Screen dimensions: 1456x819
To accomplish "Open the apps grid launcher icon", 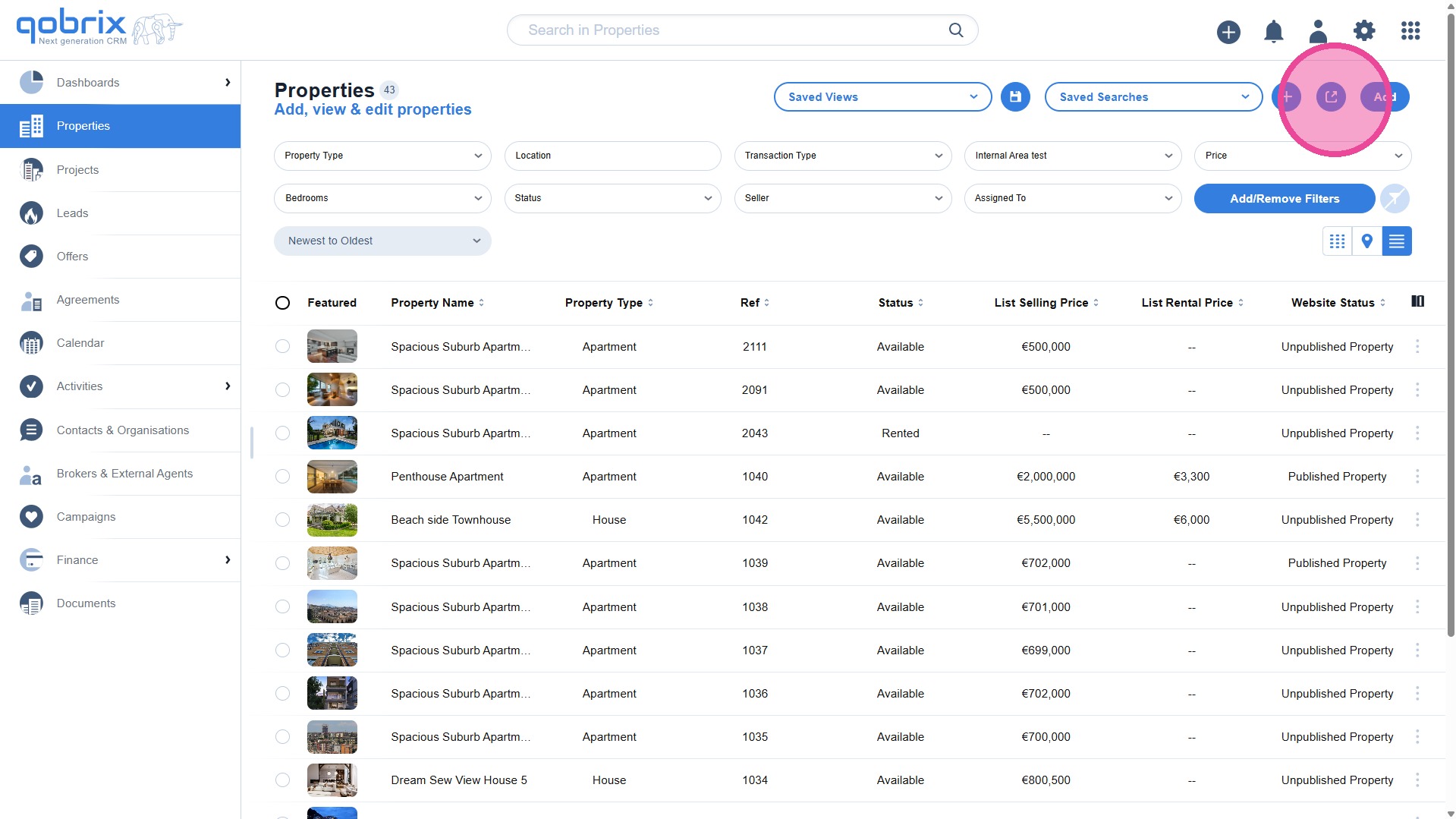I will [1410, 31].
